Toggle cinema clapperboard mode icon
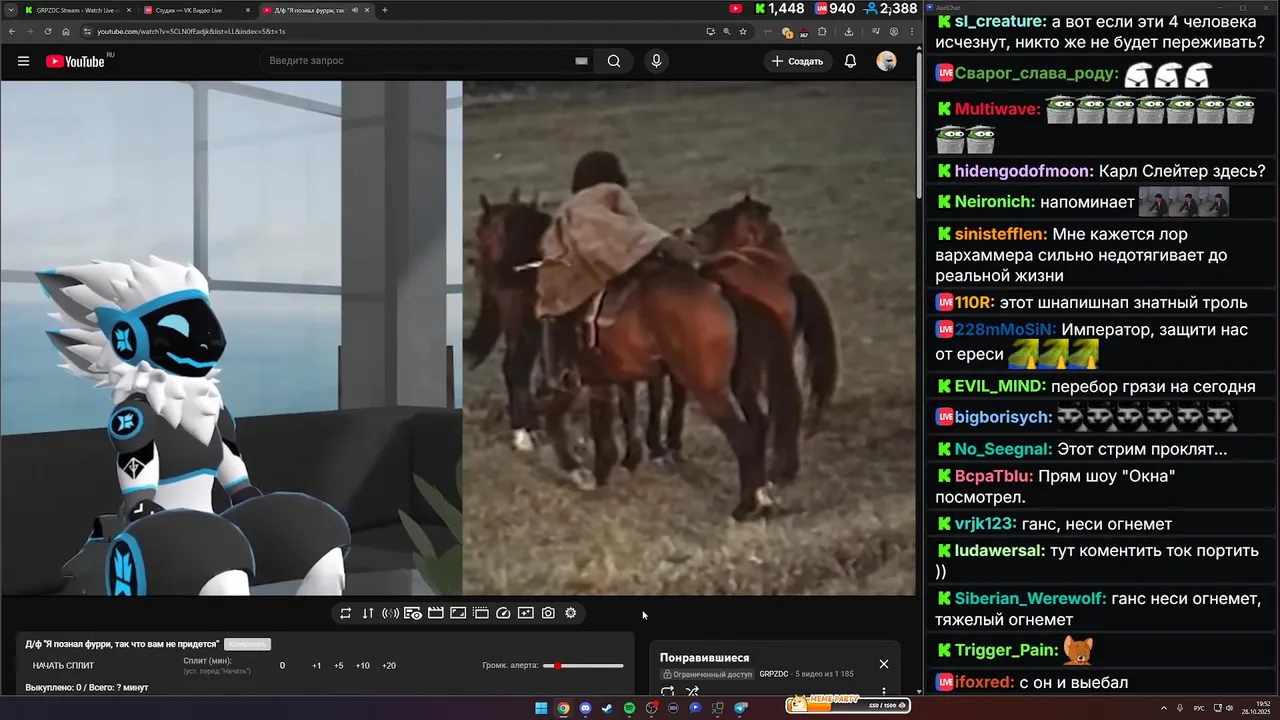The width and height of the screenshot is (1280, 720). (436, 613)
